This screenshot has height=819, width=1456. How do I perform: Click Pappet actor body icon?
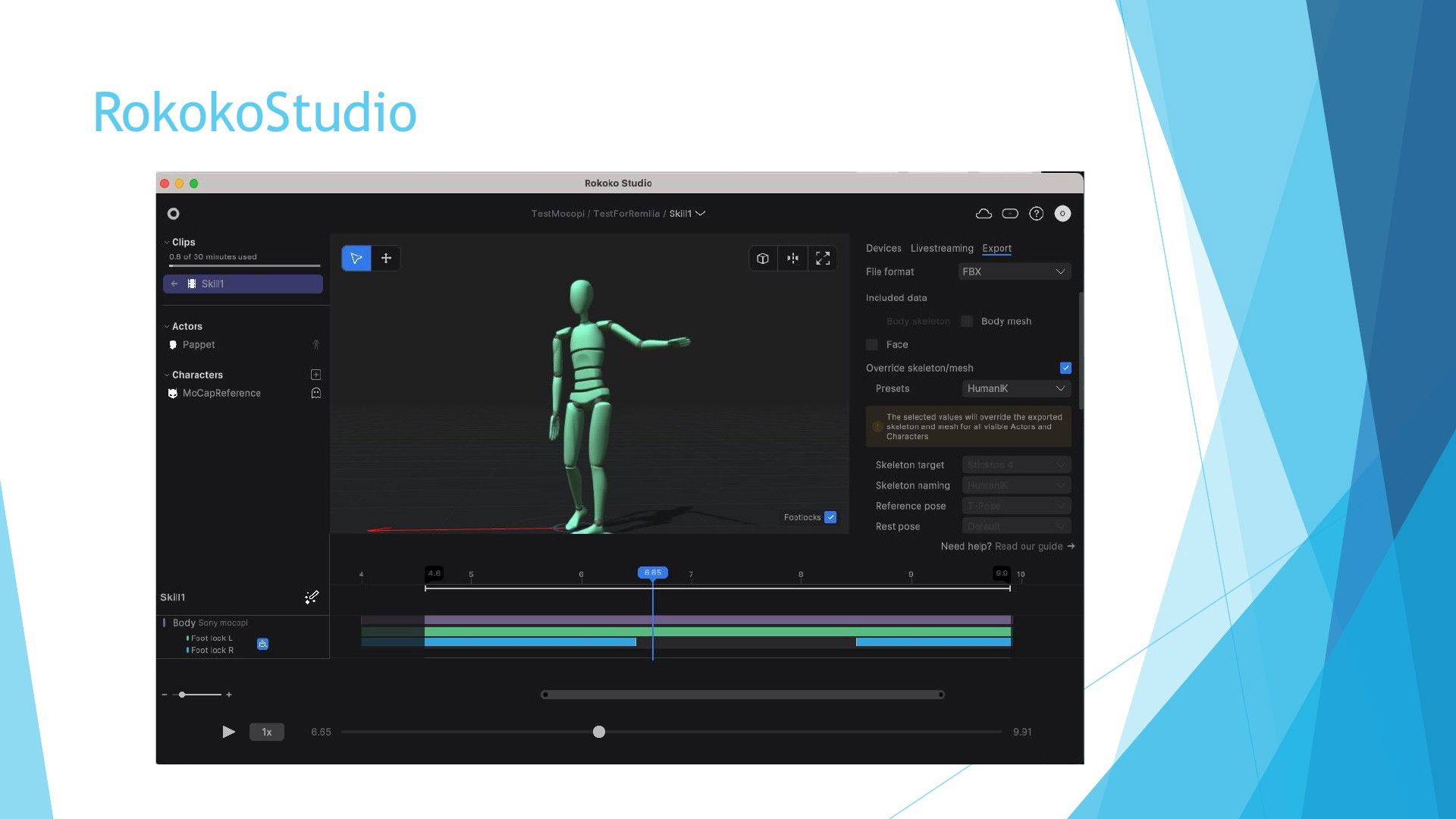tap(316, 345)
